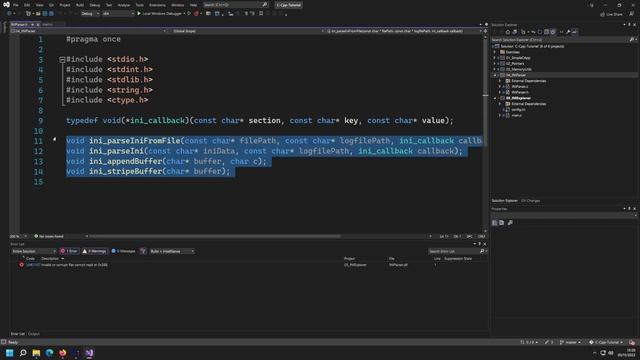Open Debug menu

click(95, 5)
